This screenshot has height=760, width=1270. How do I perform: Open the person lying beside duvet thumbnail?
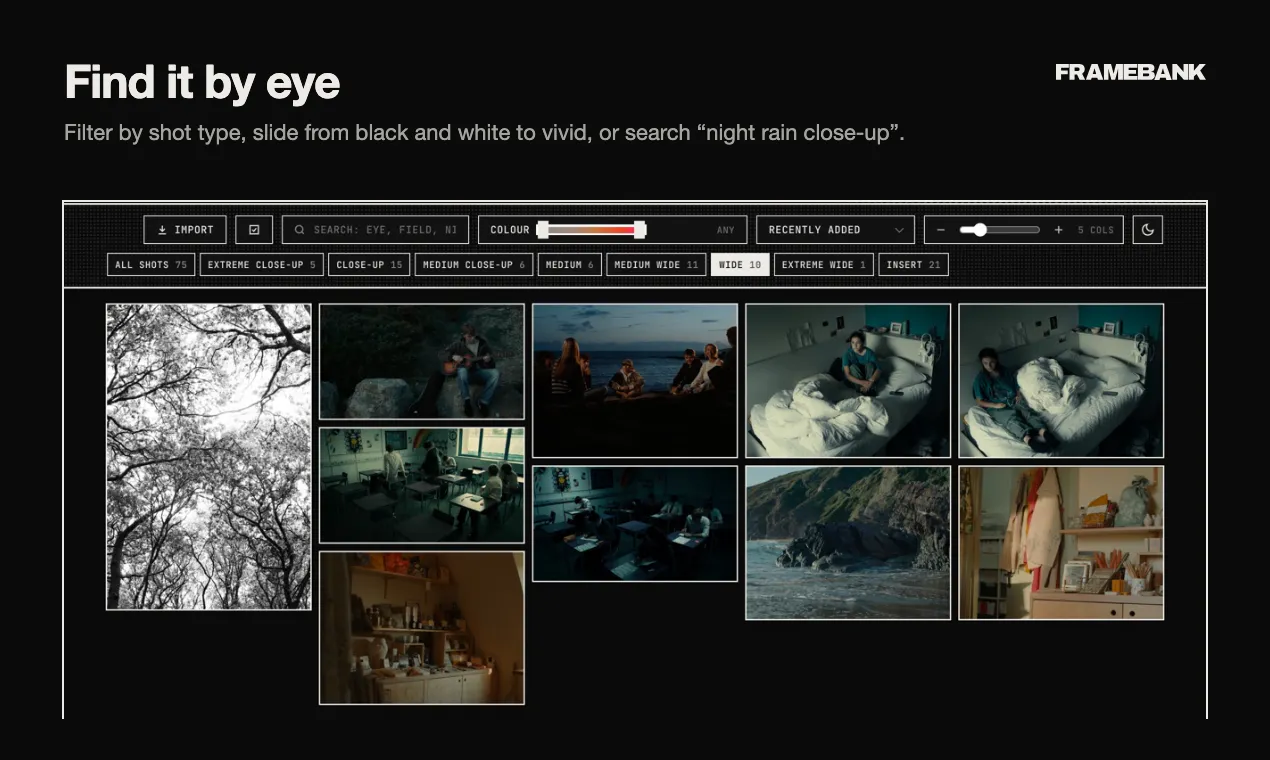(x=1061, y=381)
